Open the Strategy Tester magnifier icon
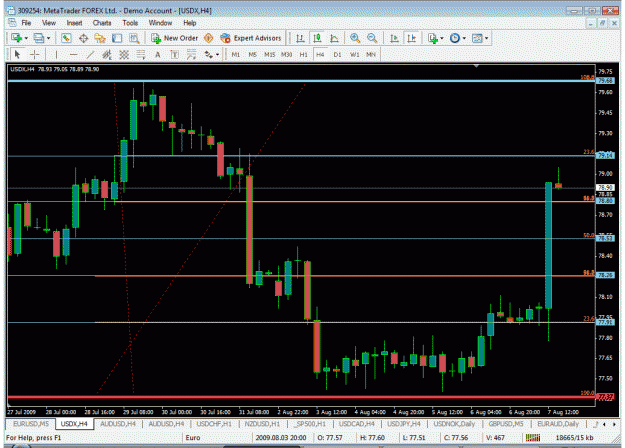Screen dimensions: 625x448 tap(134, 38)
